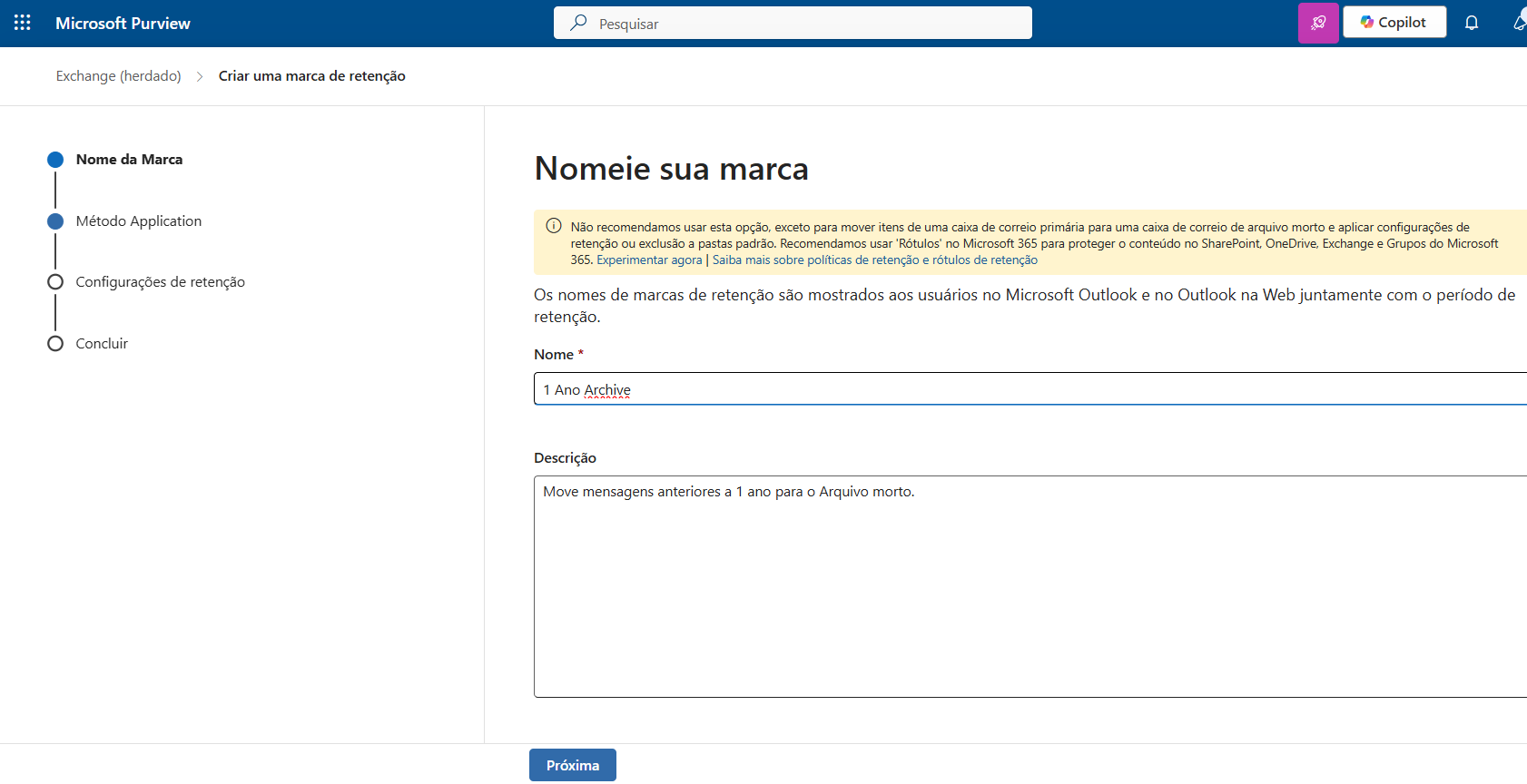Click the Microsoft Purview title

123,24
